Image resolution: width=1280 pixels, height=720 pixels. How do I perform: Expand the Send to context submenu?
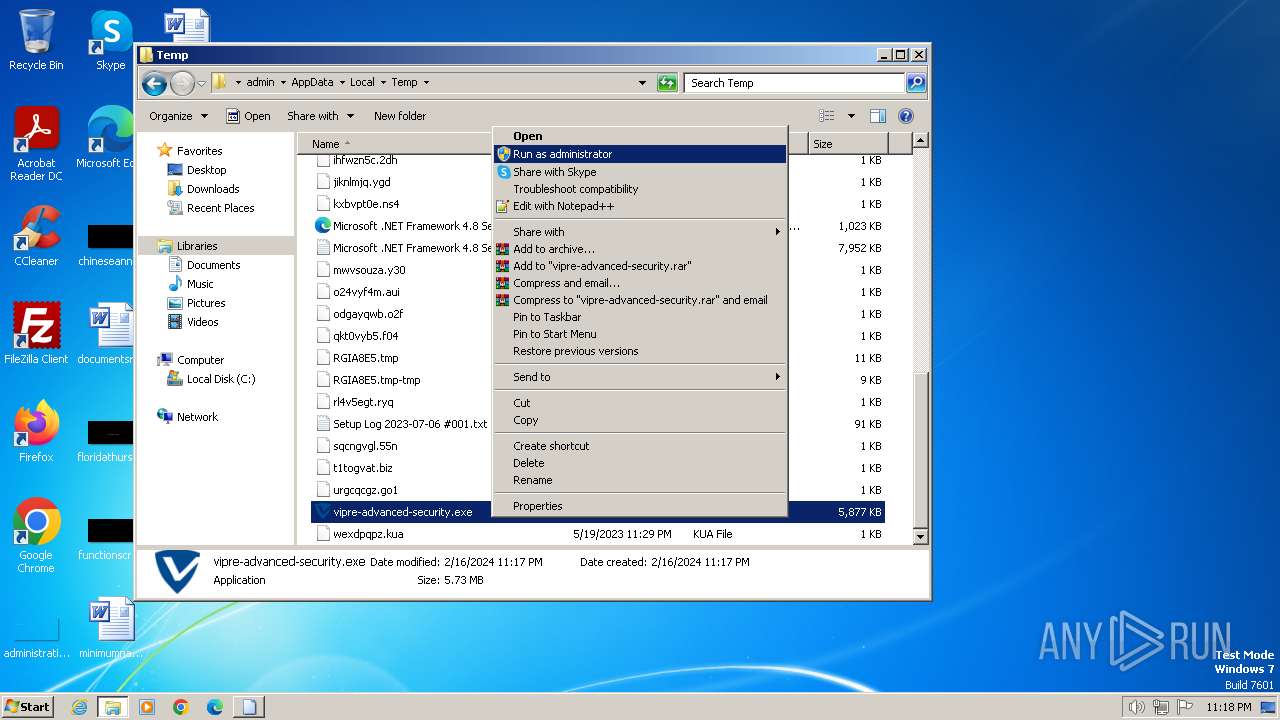click(x=640, y=377)
